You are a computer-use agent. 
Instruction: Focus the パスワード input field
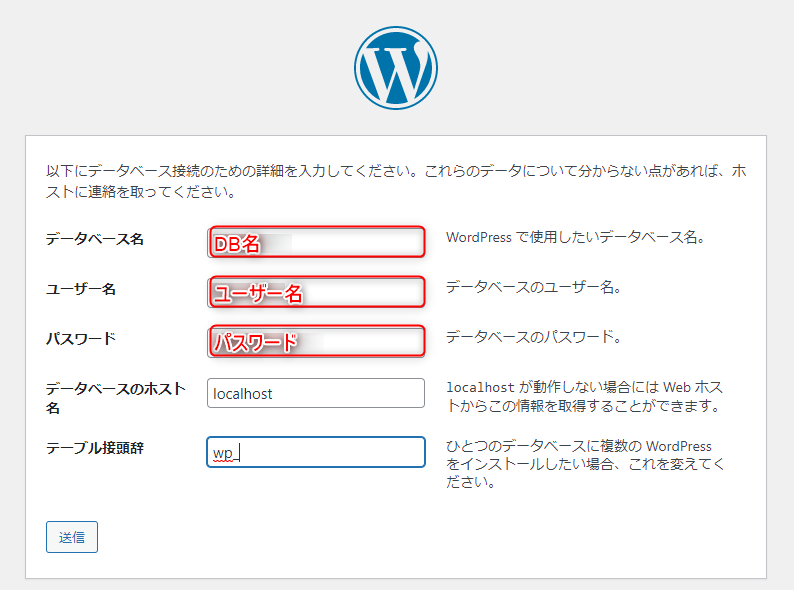[x=316, y=342]
